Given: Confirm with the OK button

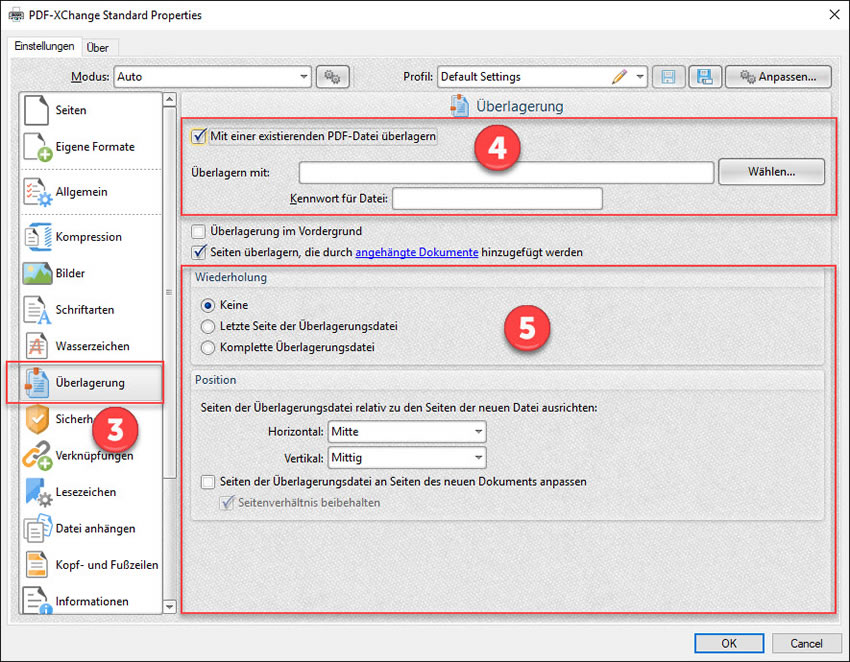Looking at the screenshot, I should click(729, 643).
